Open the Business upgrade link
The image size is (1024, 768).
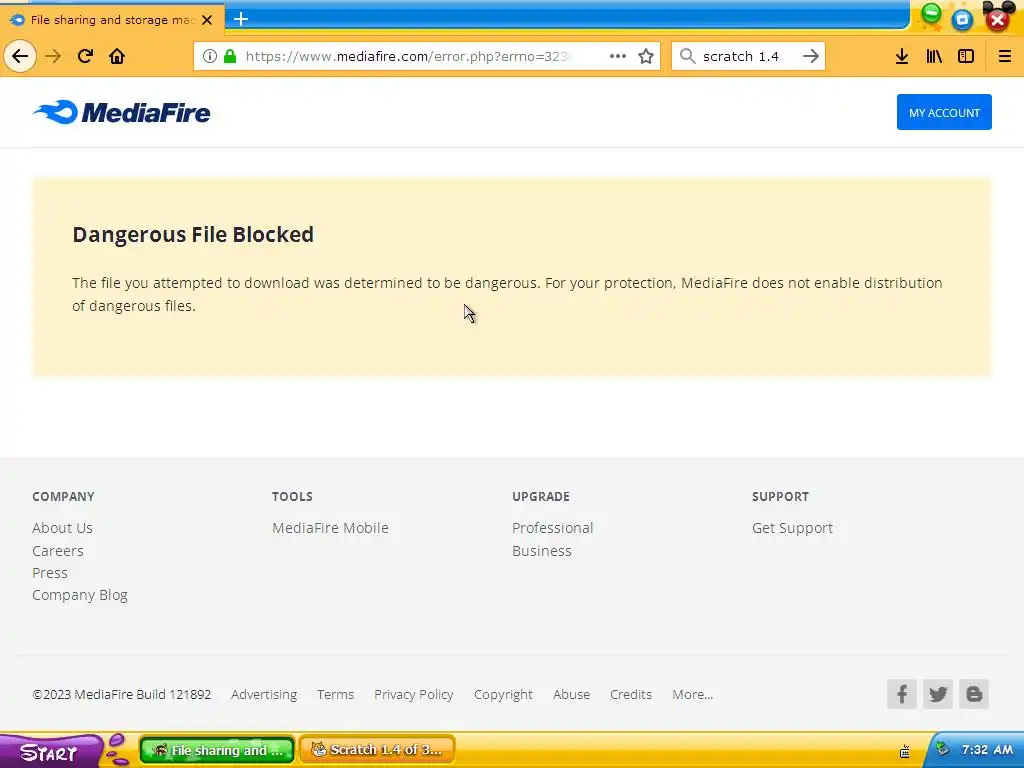541,551
